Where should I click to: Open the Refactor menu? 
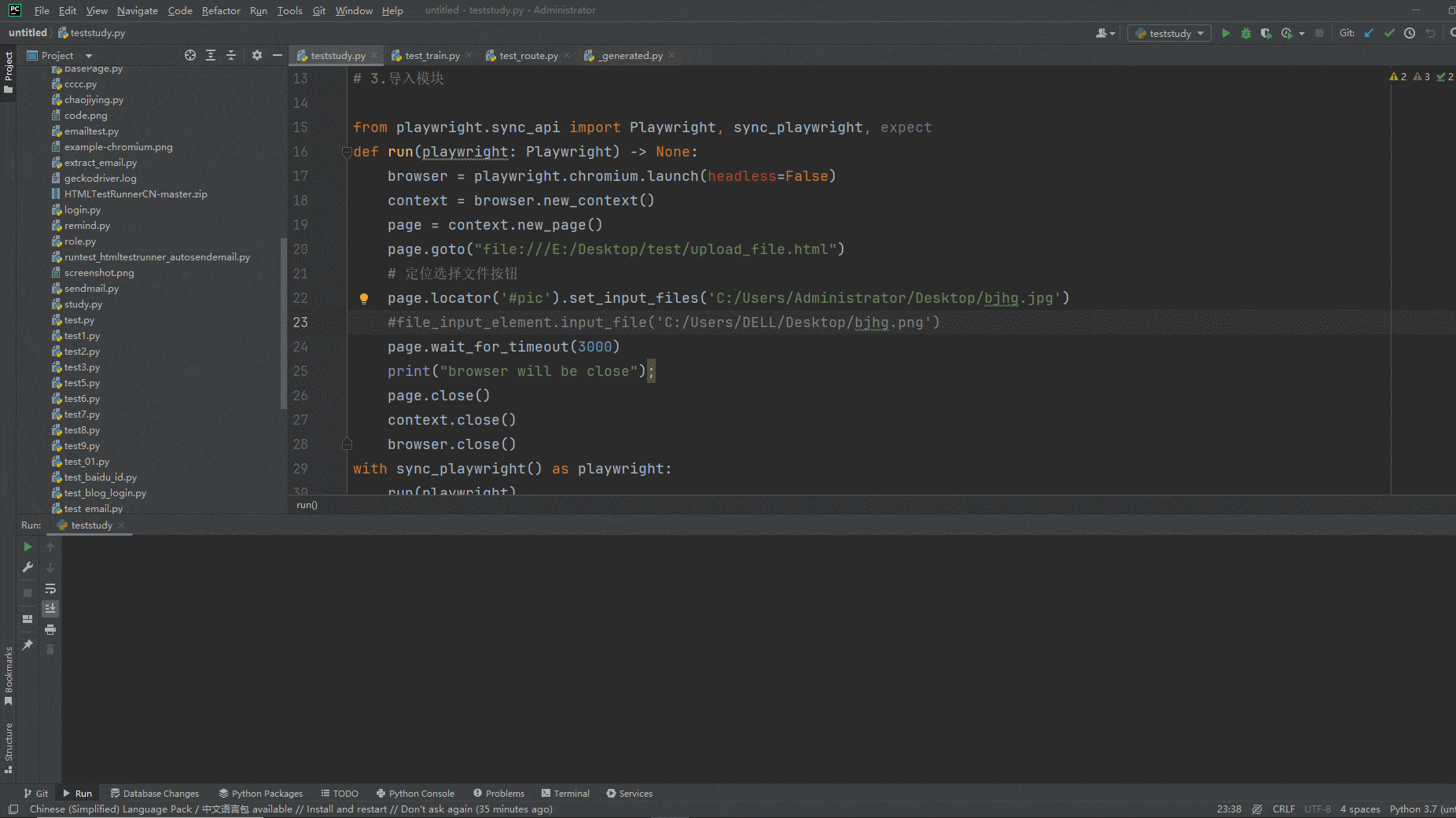coord(221,10)
